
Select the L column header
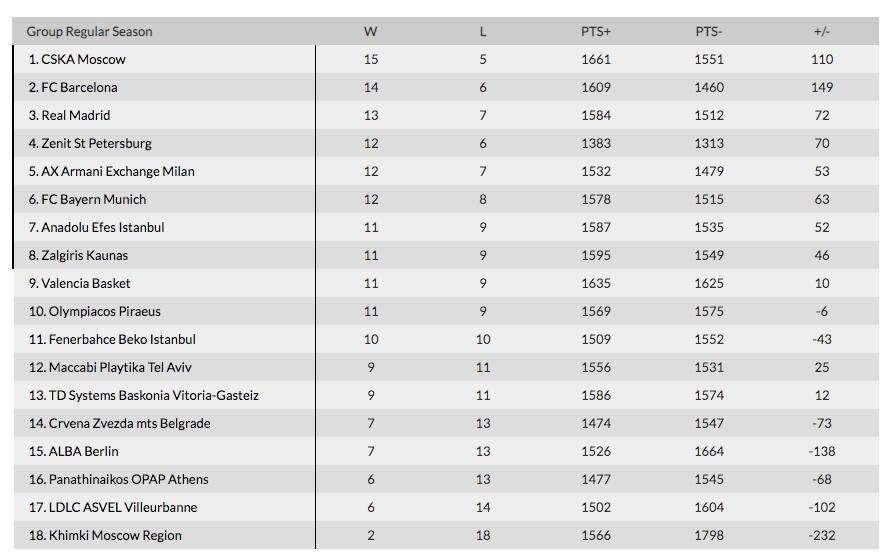[483, 31]
